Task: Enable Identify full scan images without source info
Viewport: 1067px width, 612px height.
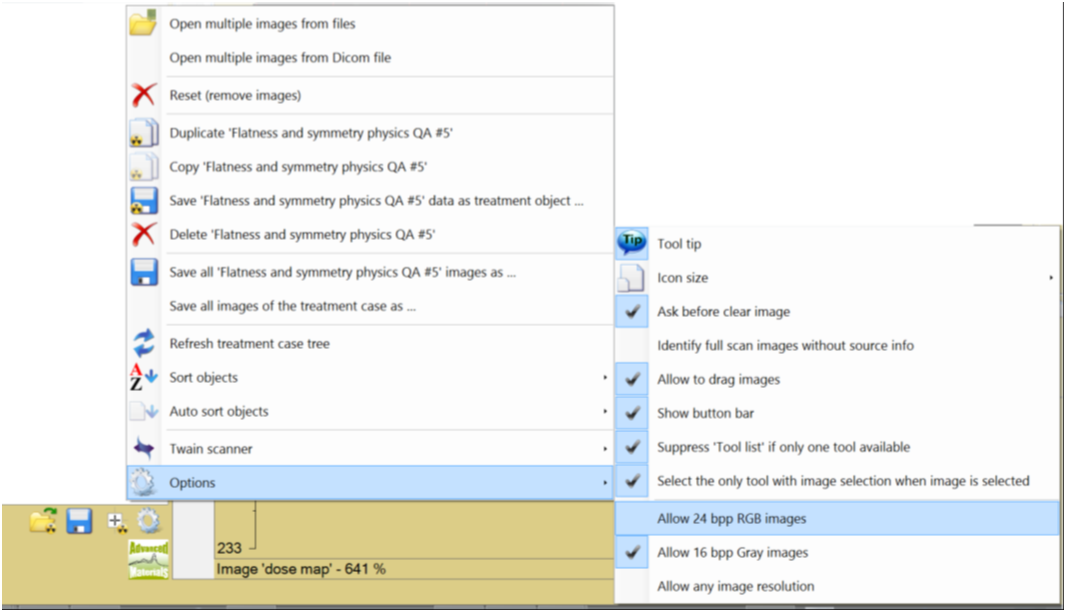Action: click(x=837, y=346)
